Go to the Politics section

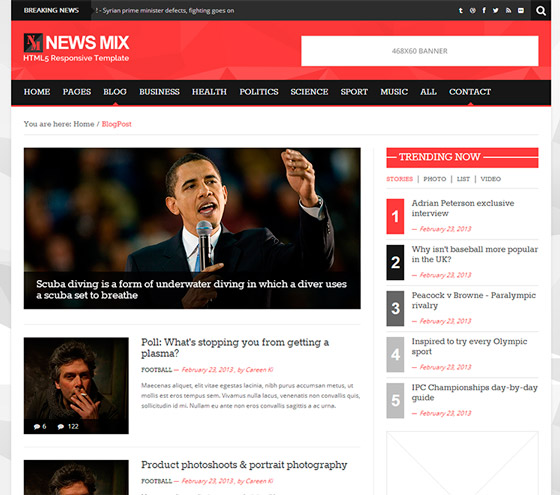pyautogui.click(x=259, y=92)
